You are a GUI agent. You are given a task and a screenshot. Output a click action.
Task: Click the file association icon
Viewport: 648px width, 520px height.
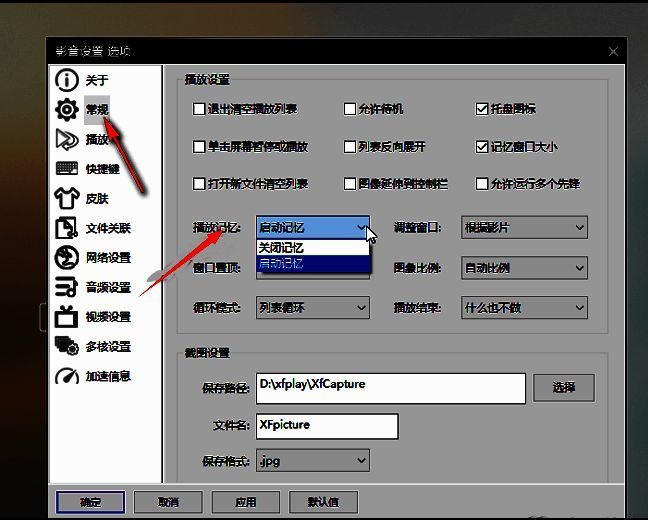click(67, 228)
